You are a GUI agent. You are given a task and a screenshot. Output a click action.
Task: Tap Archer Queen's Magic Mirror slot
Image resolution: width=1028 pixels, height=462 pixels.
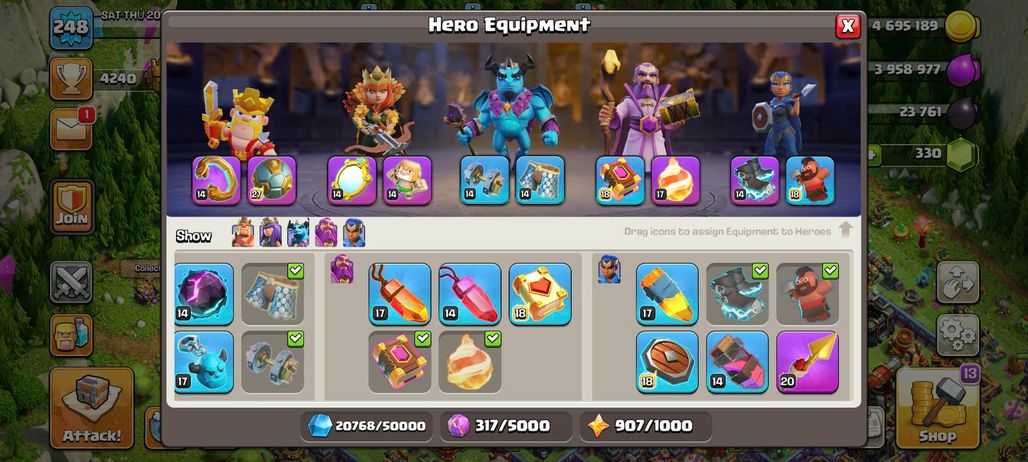[x=352, y=180]
